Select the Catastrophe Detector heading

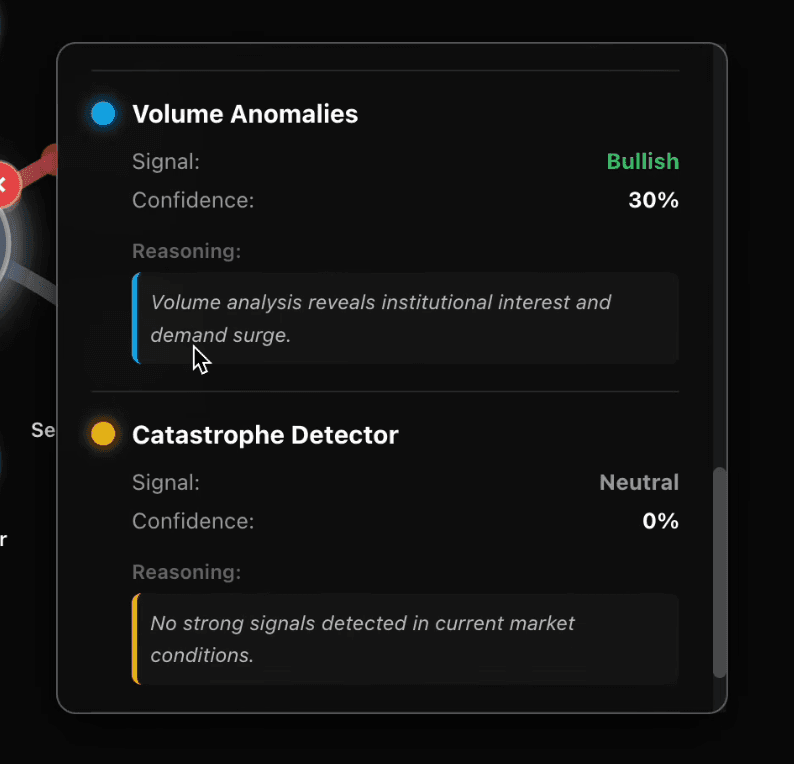[x=265, y=435]
